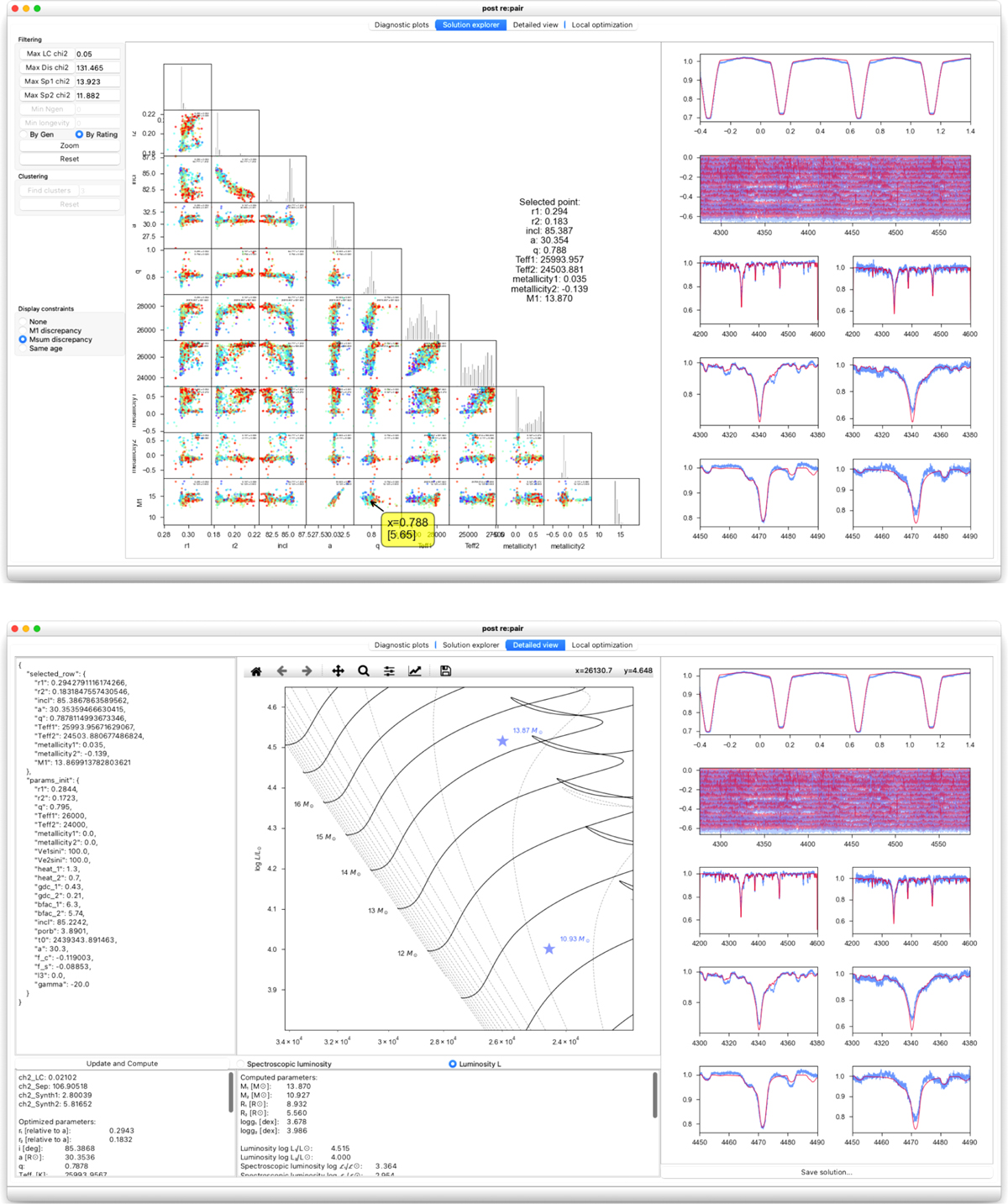Screen dimensions: 1008x1204
Task: Open the configure subplots sliders icon
Action: pyautogui.click(x=389, y=671)
